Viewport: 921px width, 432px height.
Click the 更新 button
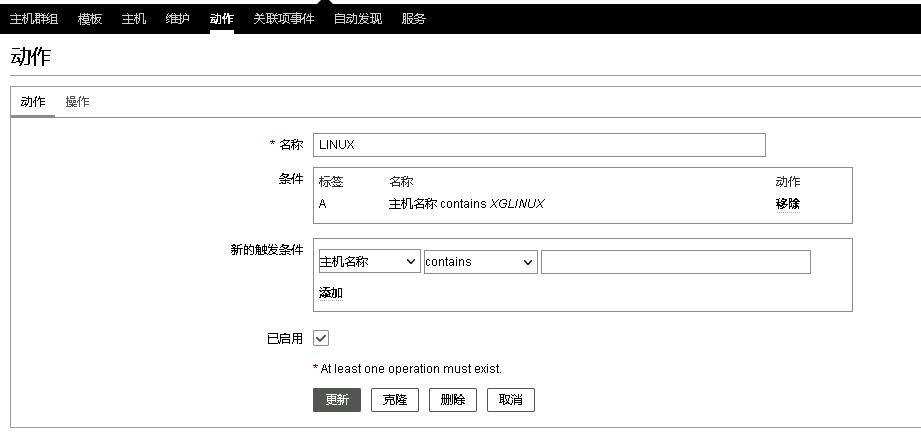[337, 400]
